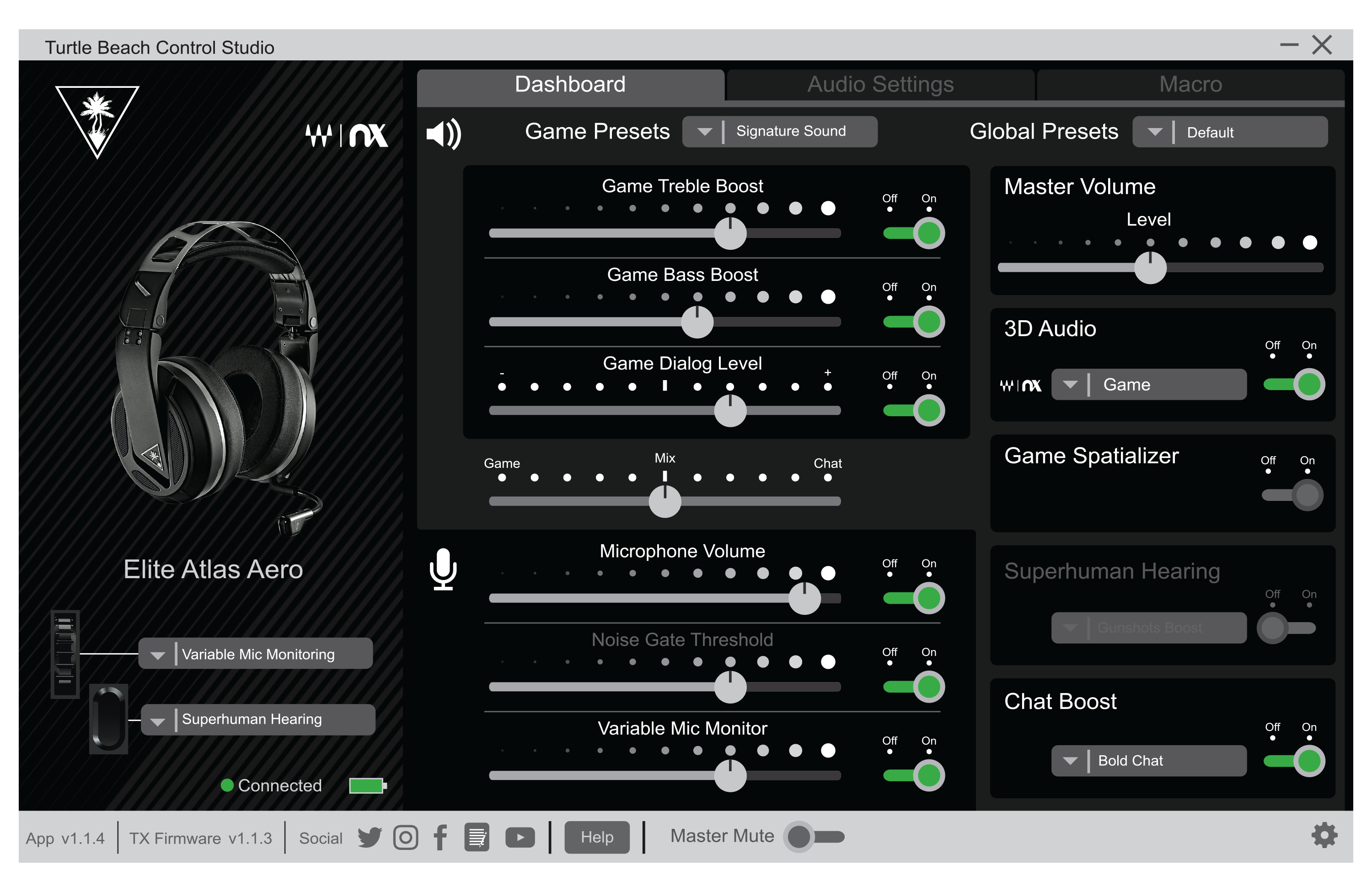Click the speaker volume icon

click(x=443, y=134)
